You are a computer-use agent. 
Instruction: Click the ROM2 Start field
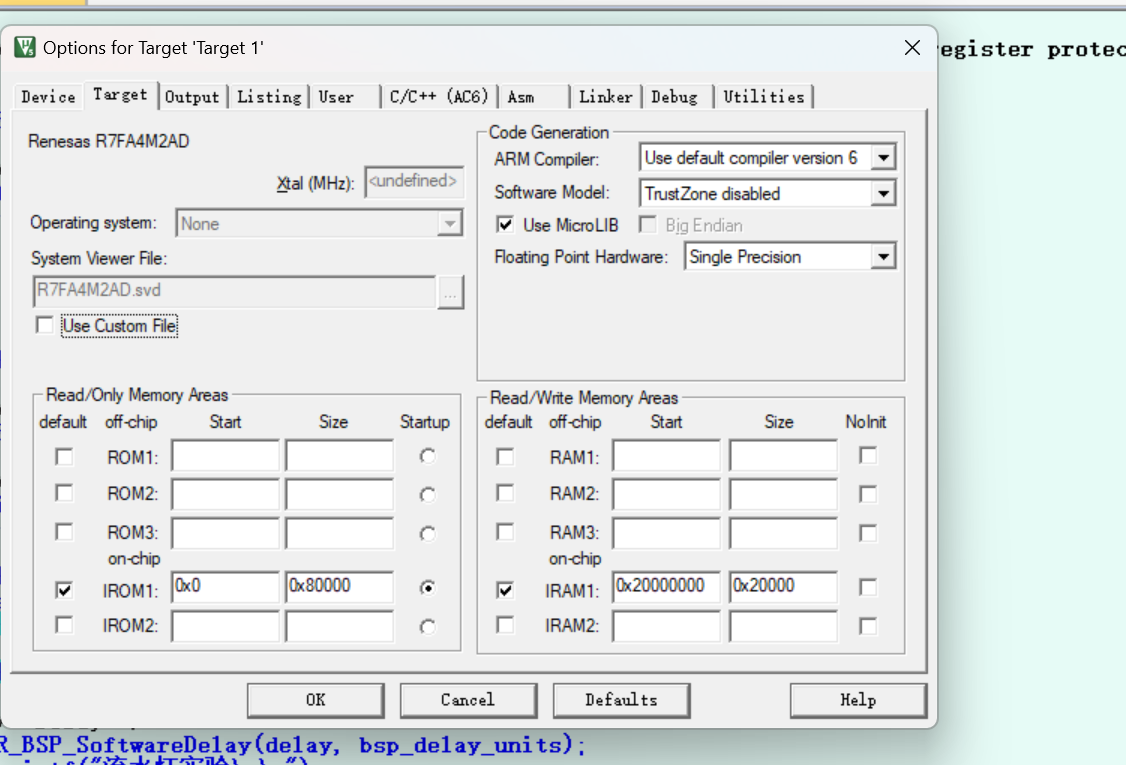[x=225, y=493]
